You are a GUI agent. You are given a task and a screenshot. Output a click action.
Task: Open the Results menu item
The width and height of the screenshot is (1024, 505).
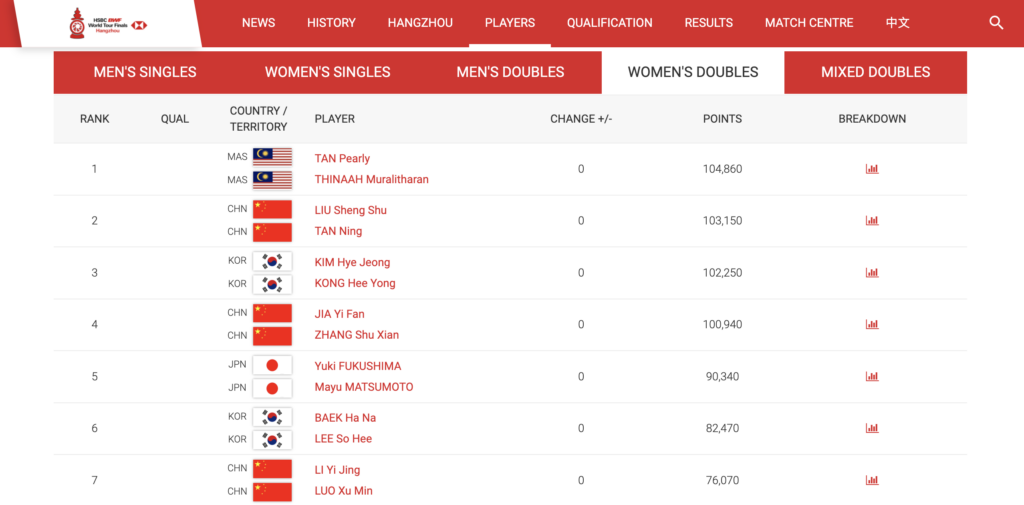tap(708, 23)
